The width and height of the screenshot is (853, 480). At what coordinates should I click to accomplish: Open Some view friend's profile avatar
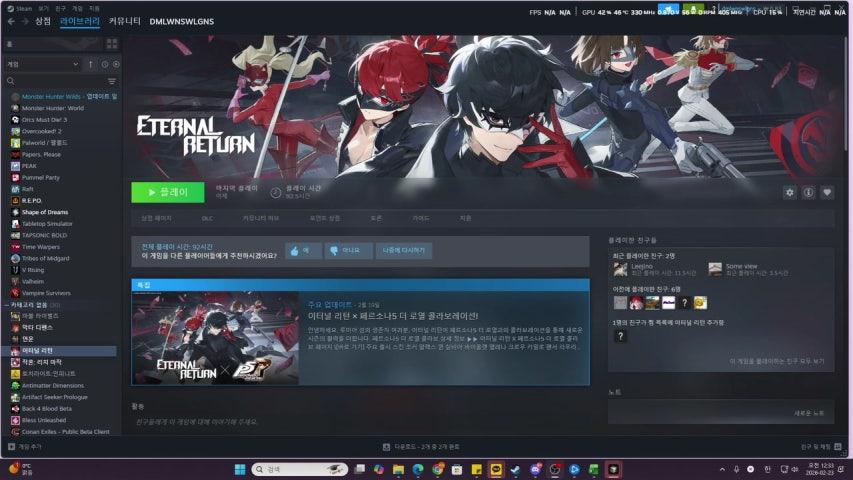[x=715, y=269]
